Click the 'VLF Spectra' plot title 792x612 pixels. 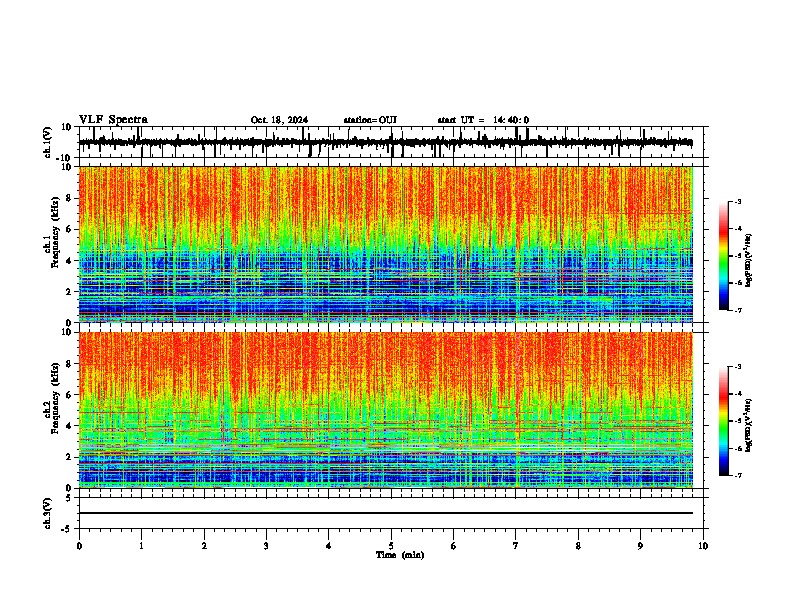(x=113, y=120)
